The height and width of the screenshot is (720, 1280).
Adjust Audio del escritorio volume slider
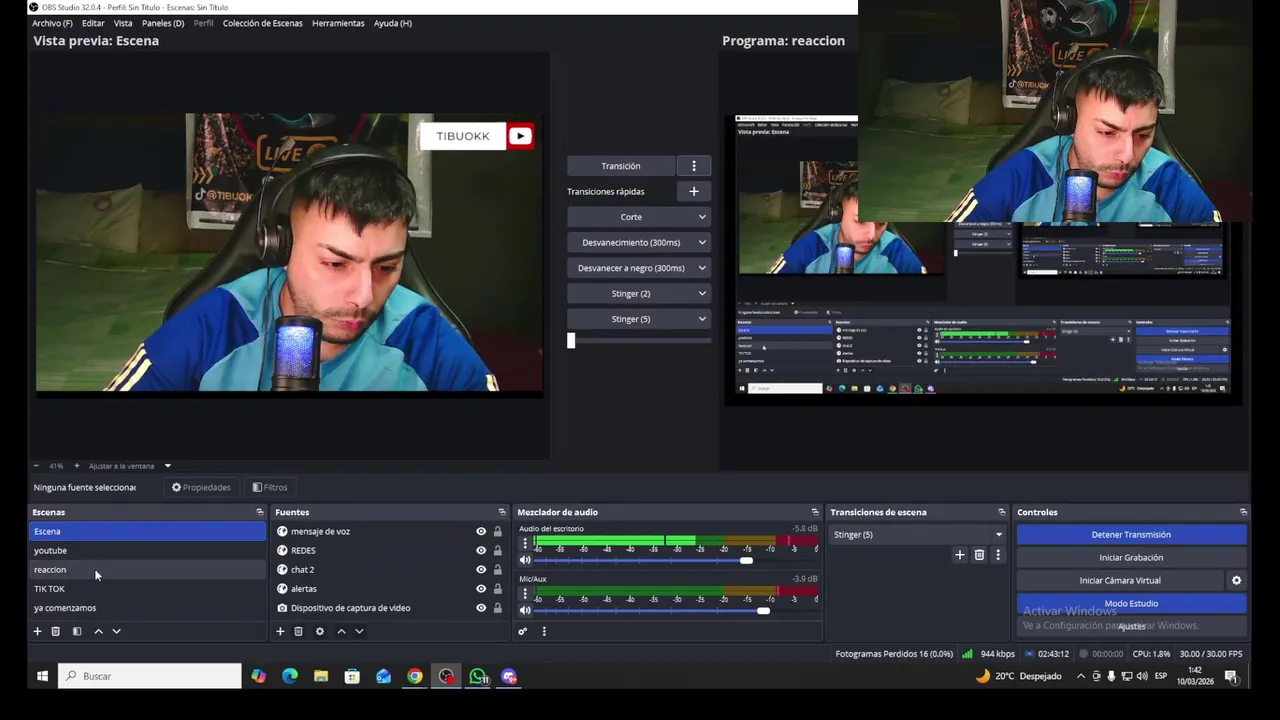coord(746,560)
